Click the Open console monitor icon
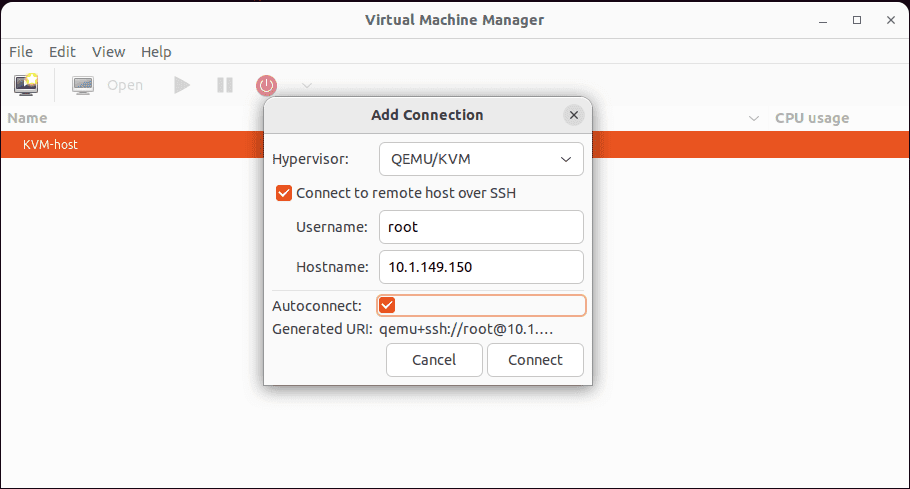Image resolution: width=910 pixels, height=489 pixels. point(83,85)
